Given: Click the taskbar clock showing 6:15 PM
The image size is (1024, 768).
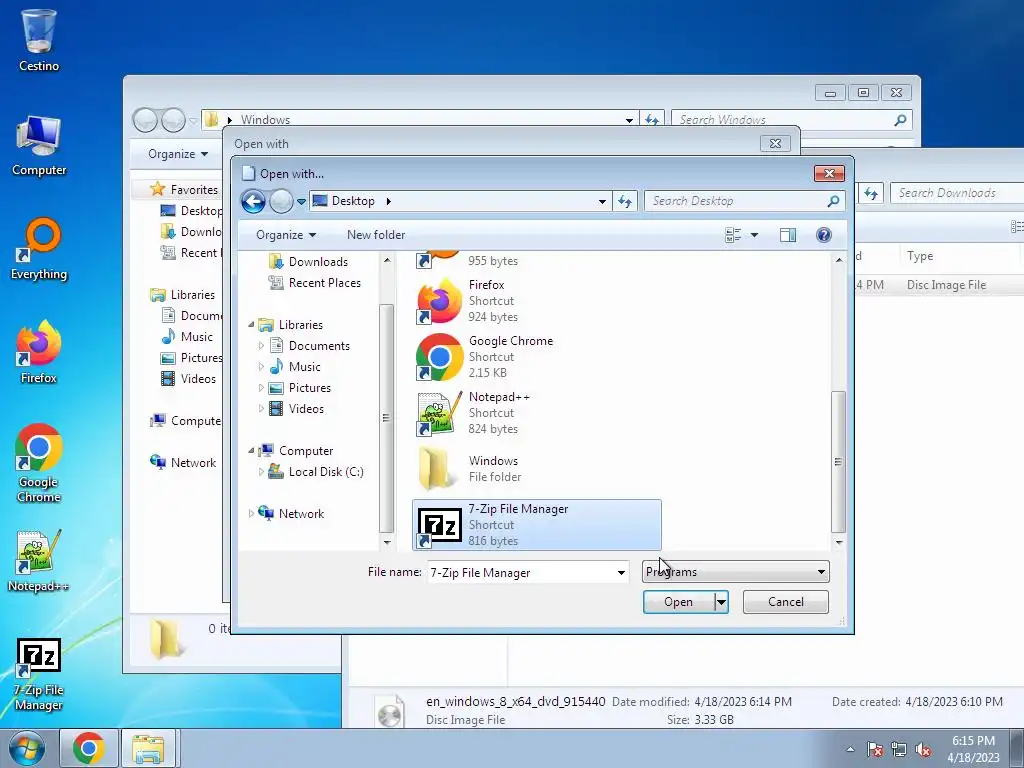Looking at the screenshot, I should (973, 749).
